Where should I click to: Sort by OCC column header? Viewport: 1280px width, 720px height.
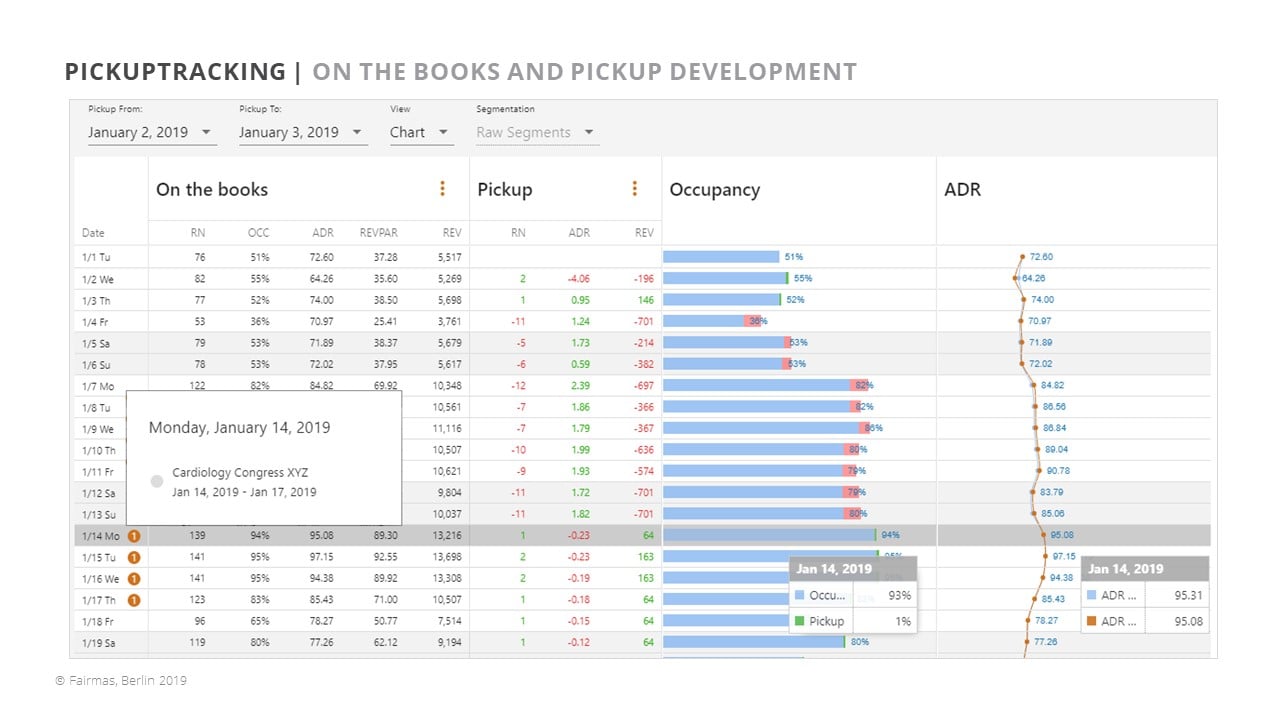[258, 233]
